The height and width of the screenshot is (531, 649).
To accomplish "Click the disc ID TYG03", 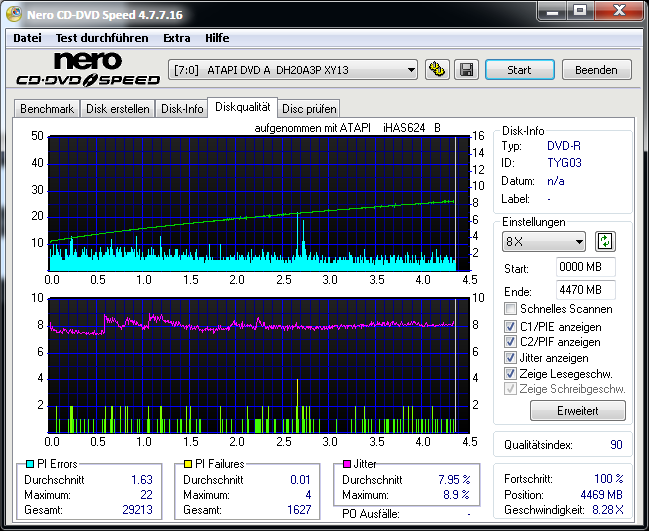I will point(564,163).
